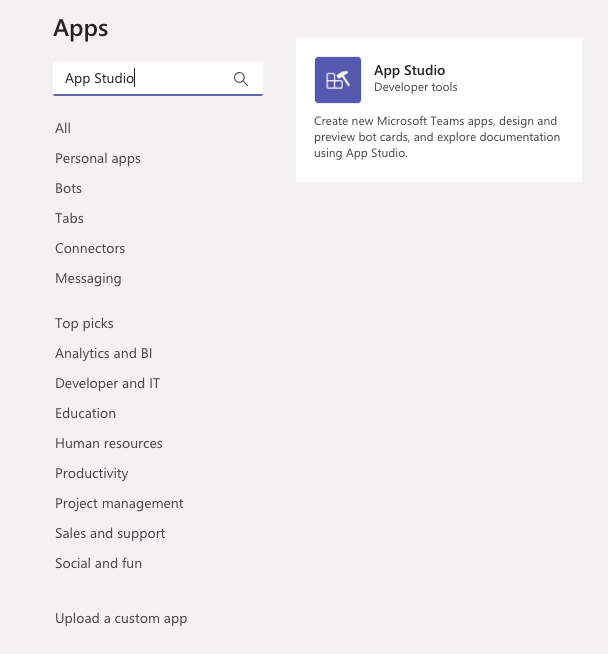Browse Analytics and BI apps
608x654 pixels.
coord(103,353)
